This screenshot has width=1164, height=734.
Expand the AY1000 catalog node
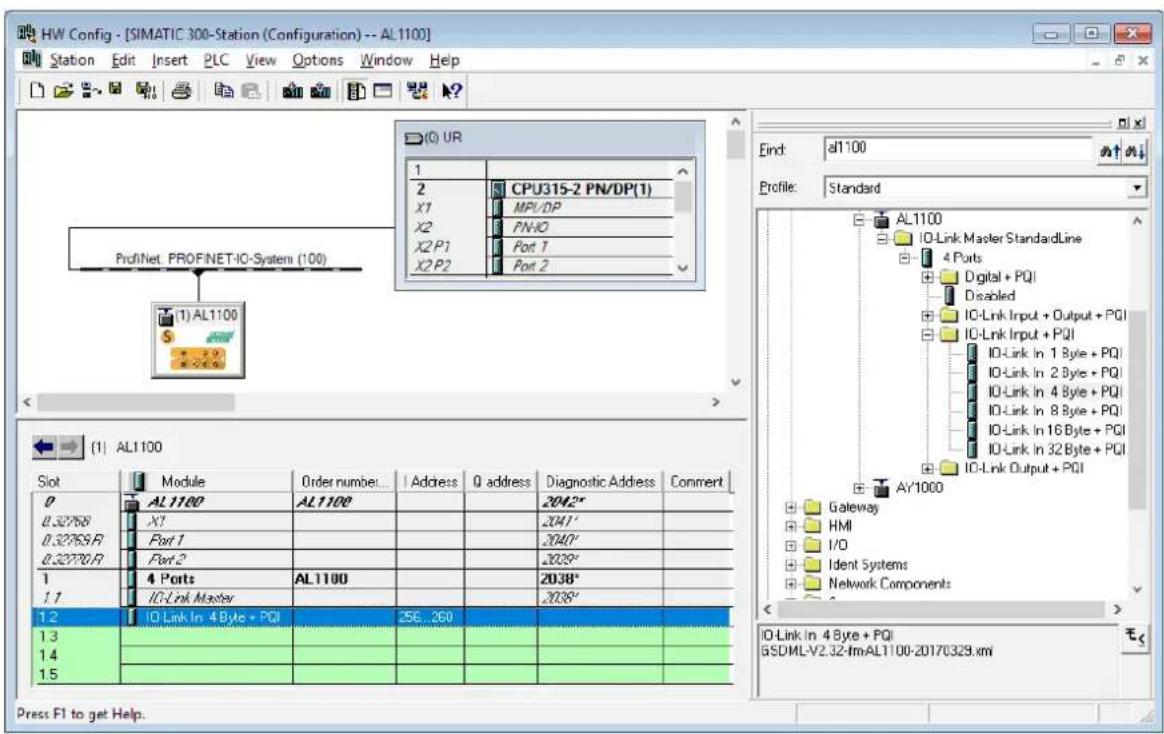859,488
